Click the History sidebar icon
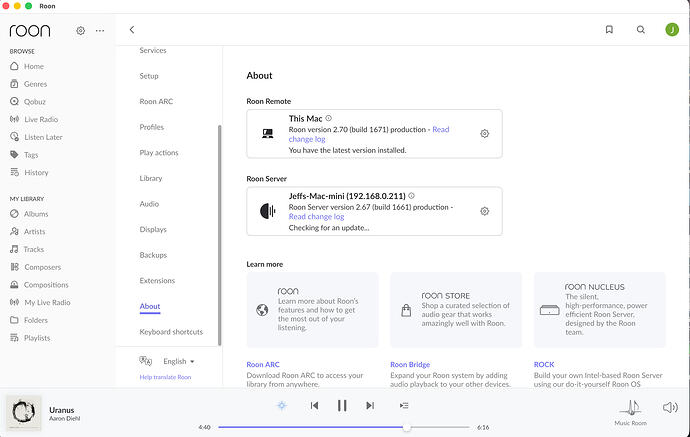Viewport: 690px width, 437px height. pyautogui.click(x=14, y=172)
